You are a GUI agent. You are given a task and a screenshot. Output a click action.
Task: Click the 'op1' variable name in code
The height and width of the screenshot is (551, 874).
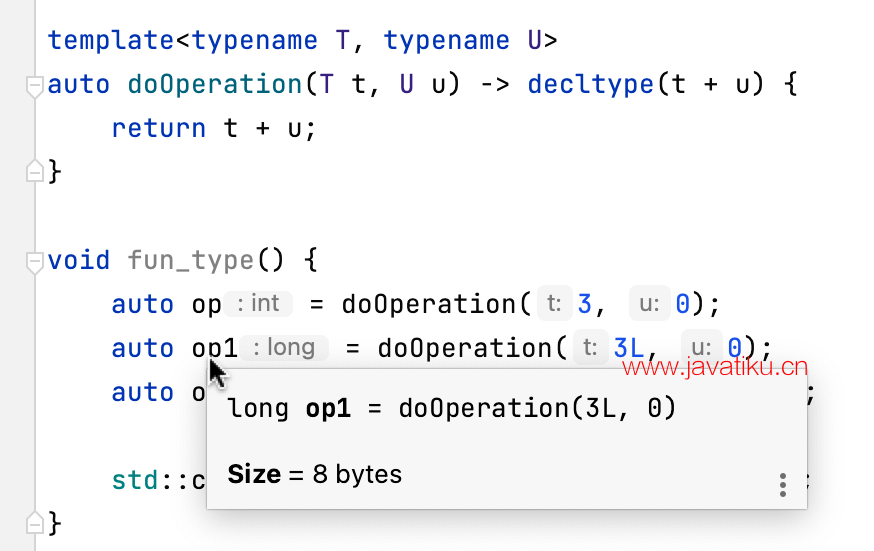(215, 349)
